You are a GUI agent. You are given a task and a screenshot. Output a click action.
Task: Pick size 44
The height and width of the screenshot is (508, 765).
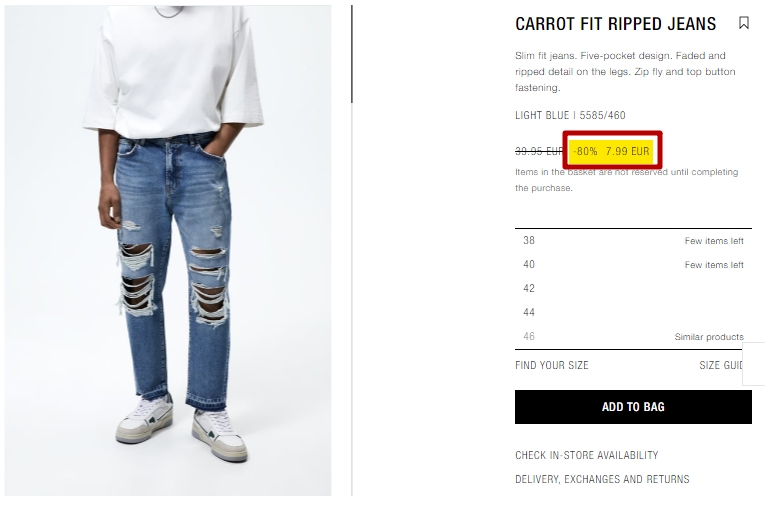pos(633,312)
